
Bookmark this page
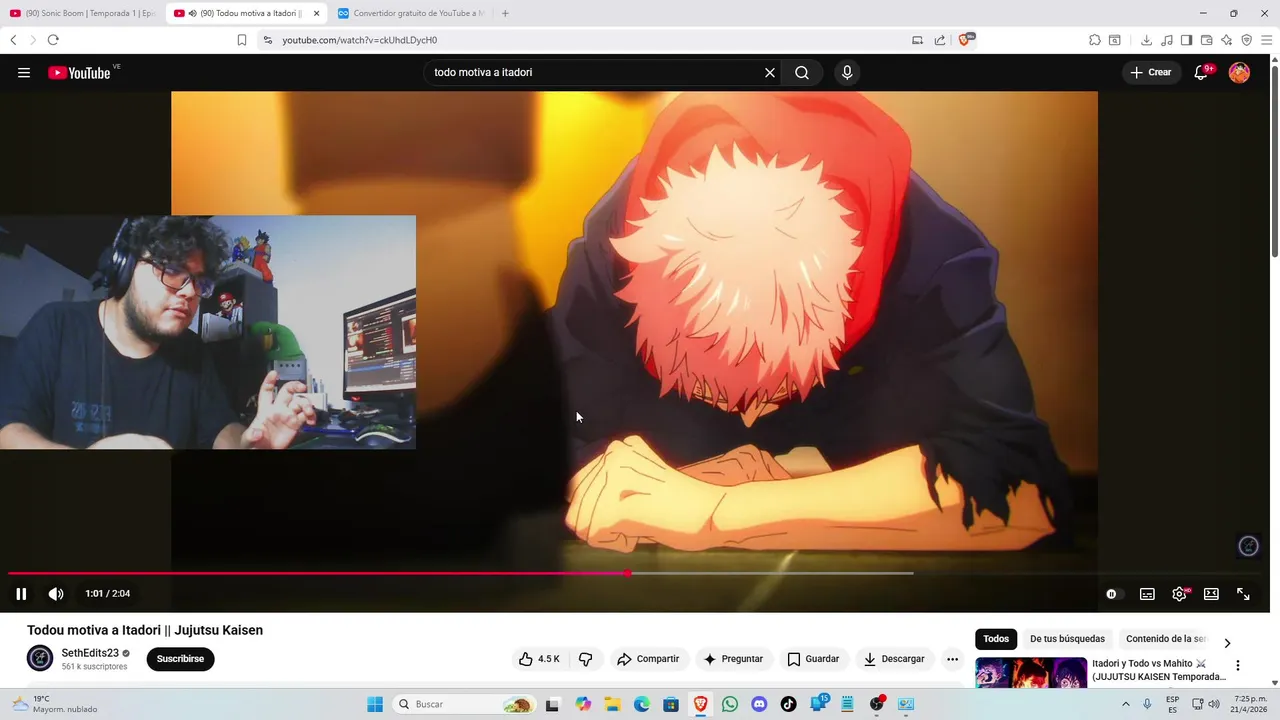click(241, 40)
